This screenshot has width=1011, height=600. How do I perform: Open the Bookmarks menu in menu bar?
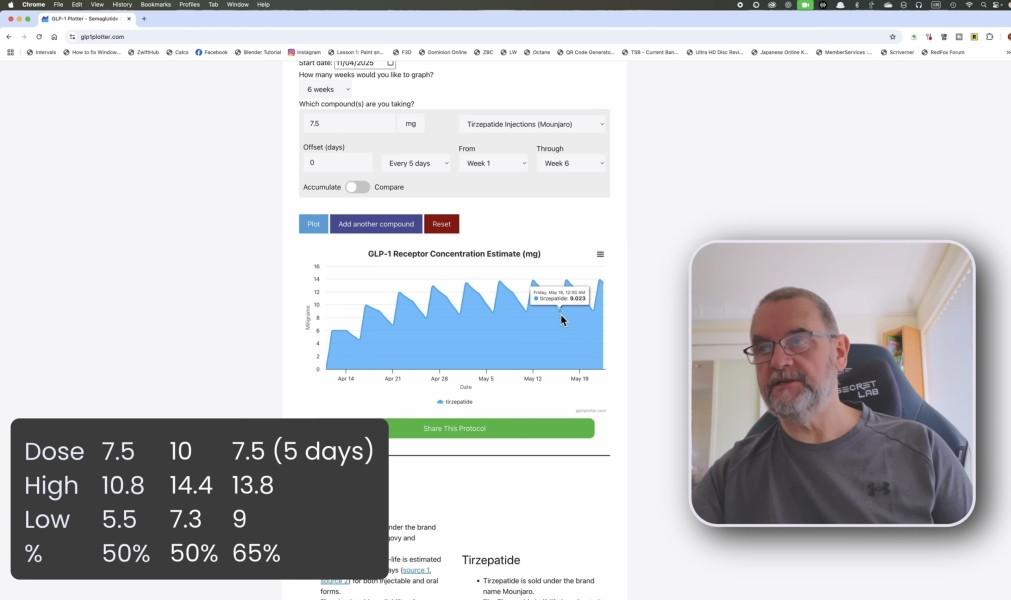(x=155, y=4)
